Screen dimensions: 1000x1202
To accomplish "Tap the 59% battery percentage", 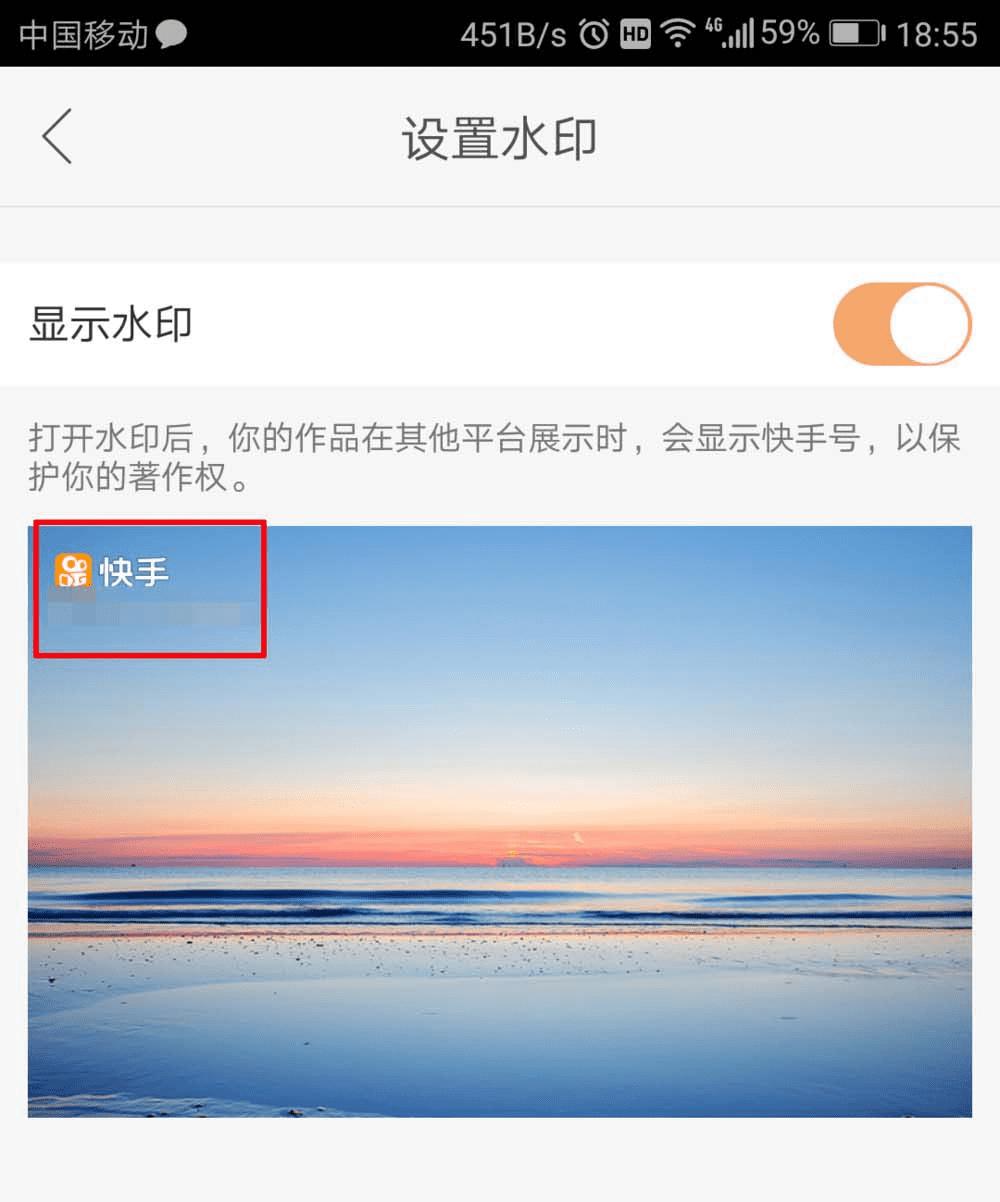I will pyautogui.click(x=791, y=34).
